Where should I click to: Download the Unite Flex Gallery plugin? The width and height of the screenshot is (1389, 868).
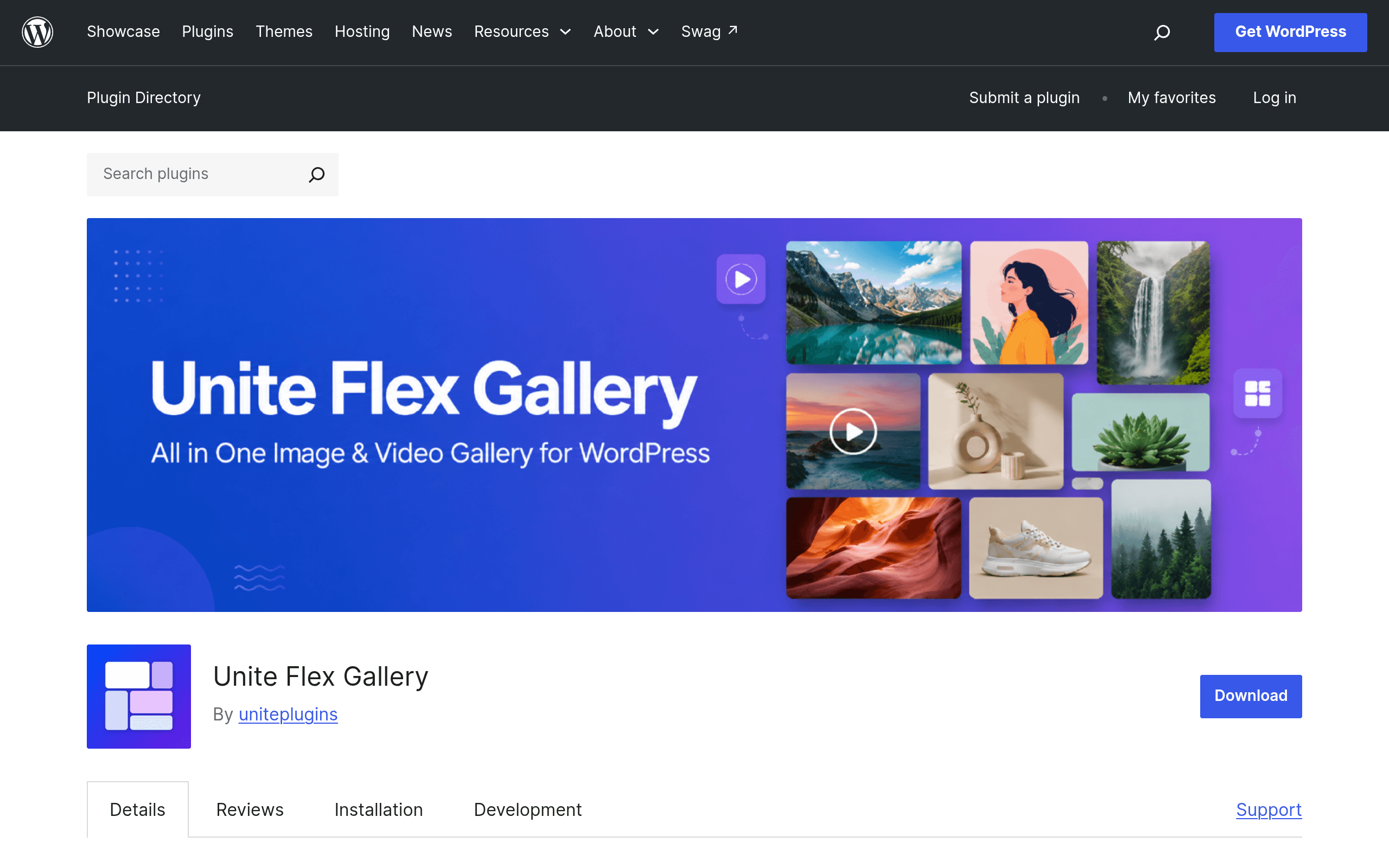tap(1251, 696)
